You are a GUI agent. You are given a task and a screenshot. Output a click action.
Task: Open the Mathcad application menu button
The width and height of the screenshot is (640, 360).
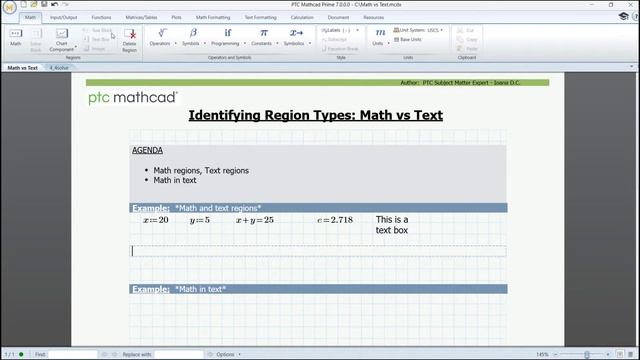click(x=9, y=7)
